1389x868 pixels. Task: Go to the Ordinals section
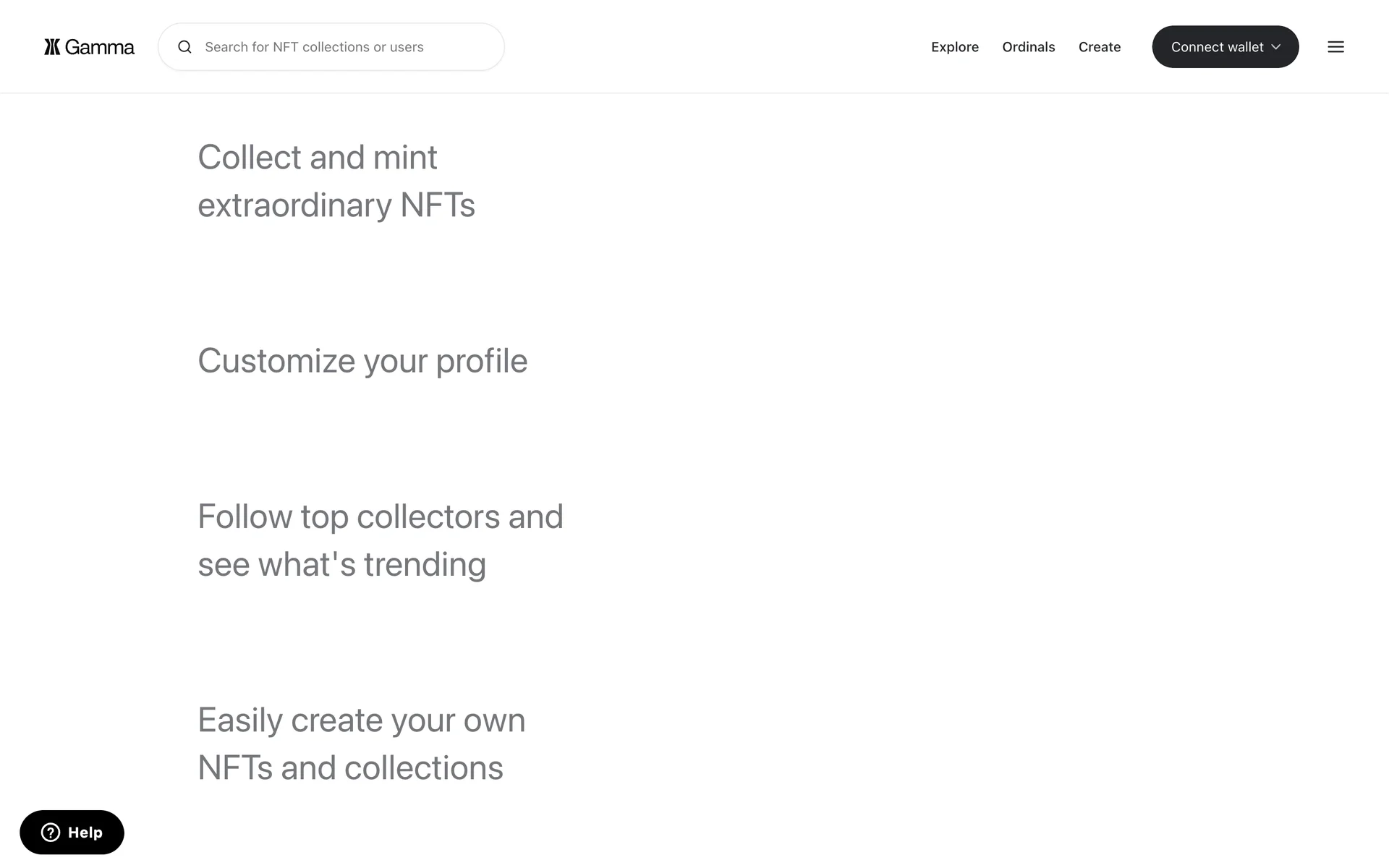(1029, 47)
